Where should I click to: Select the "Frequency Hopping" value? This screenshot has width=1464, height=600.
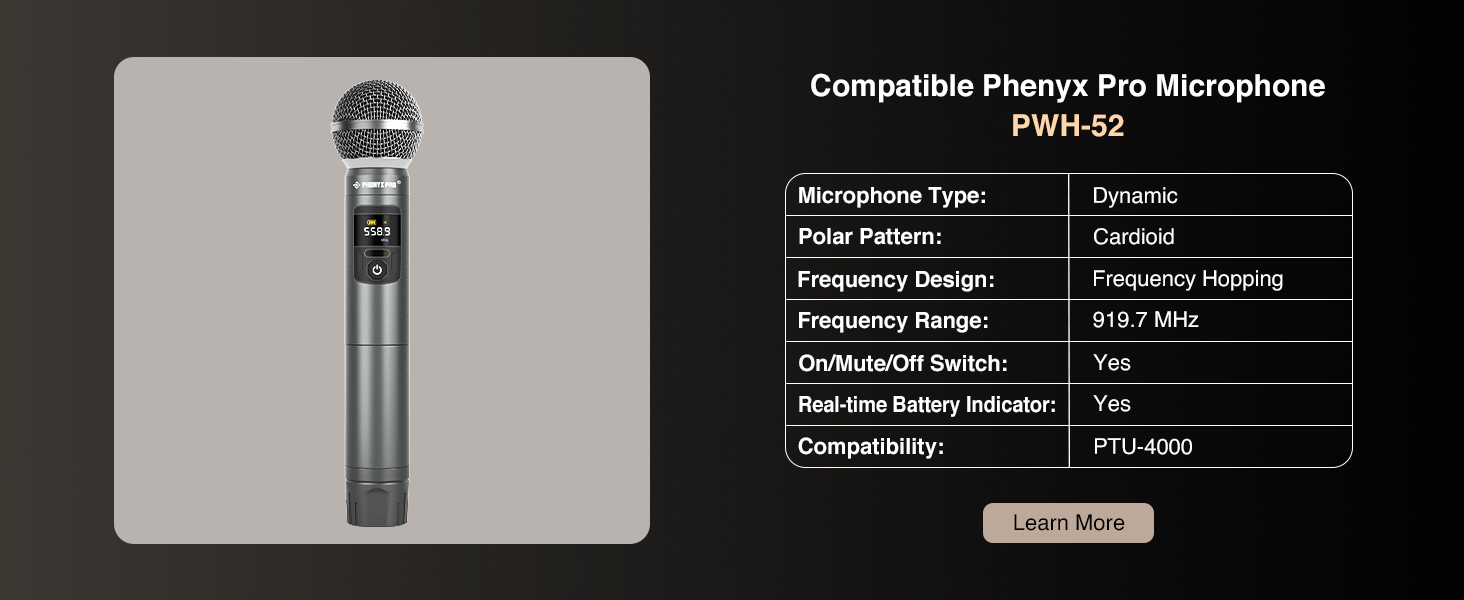[x=1187, y=279]
